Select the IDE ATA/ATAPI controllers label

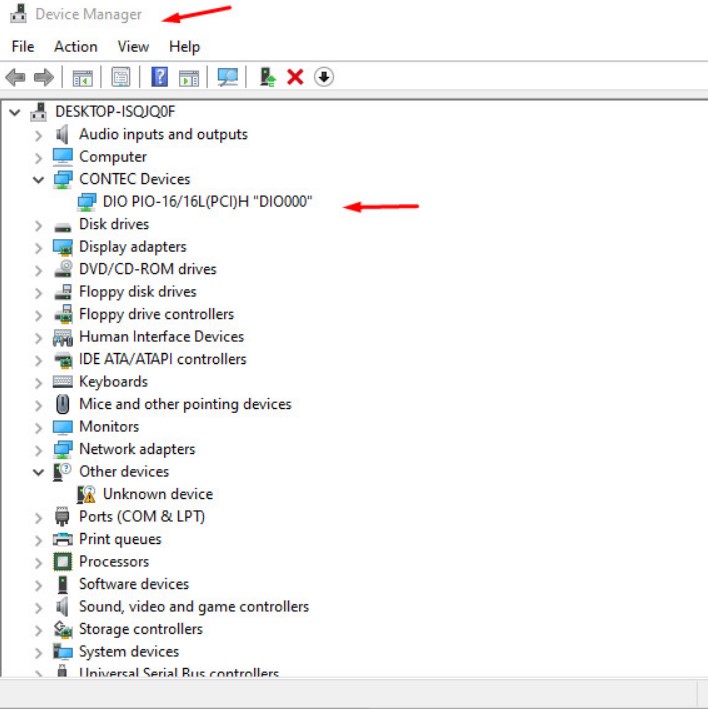pos(162,359)
